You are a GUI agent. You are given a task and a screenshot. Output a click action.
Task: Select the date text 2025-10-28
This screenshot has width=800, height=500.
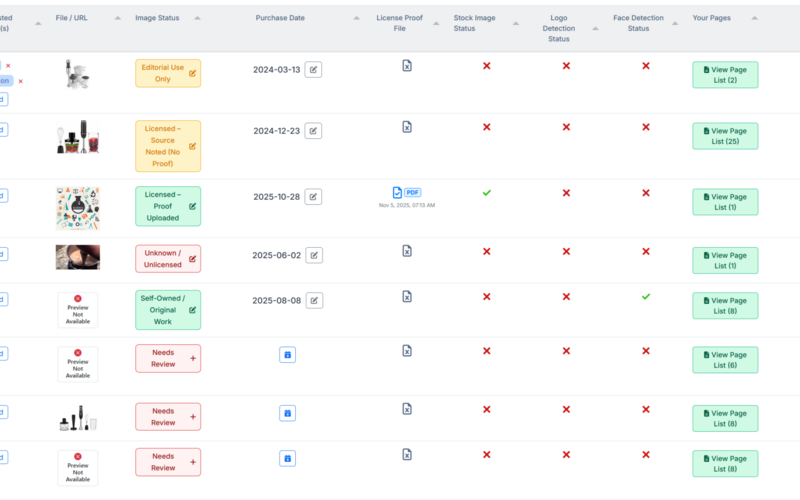click(x=277, y=197)
